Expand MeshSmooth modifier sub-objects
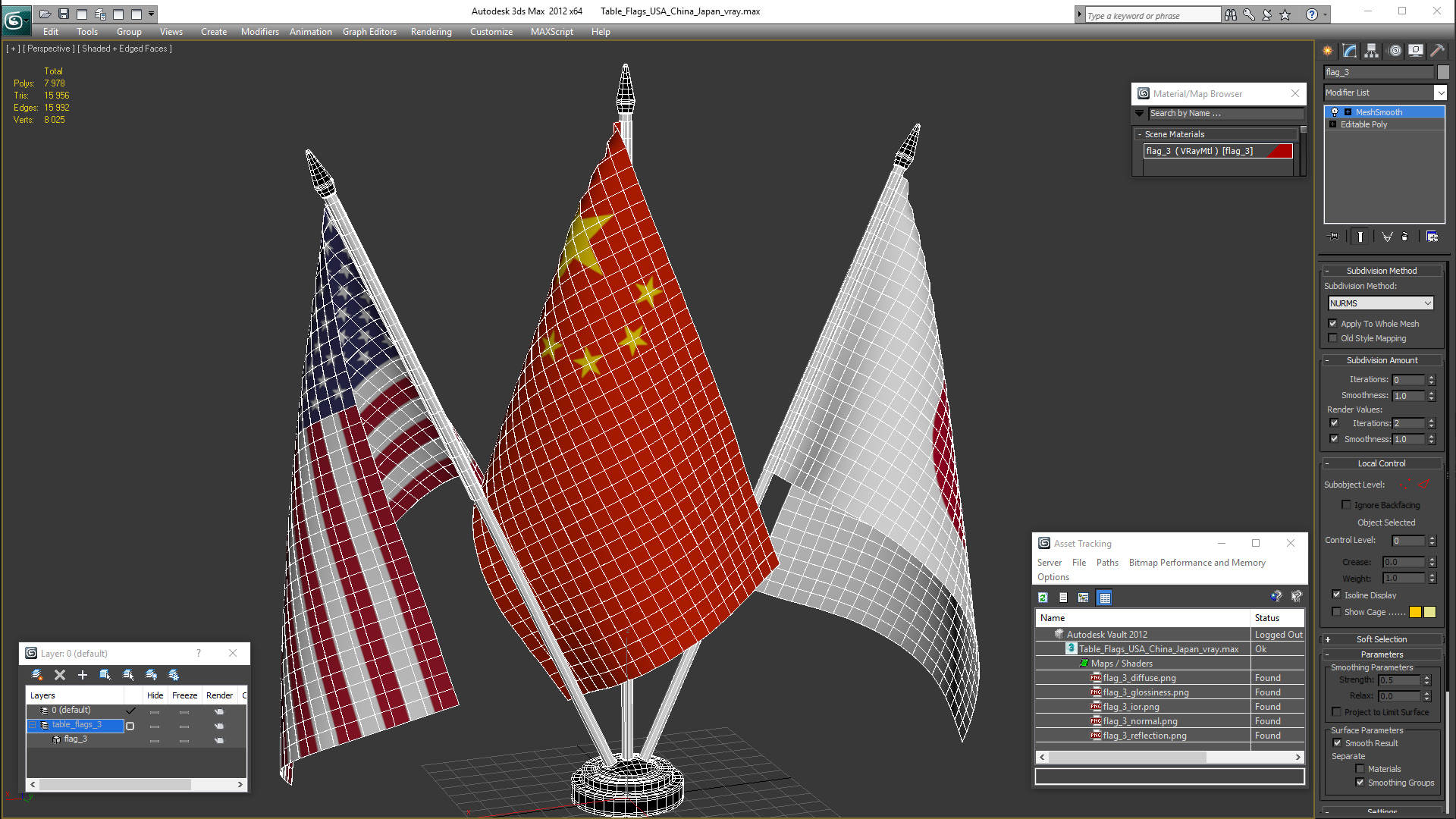This screenshot has width=1456, height=819. coord(1348,112)
